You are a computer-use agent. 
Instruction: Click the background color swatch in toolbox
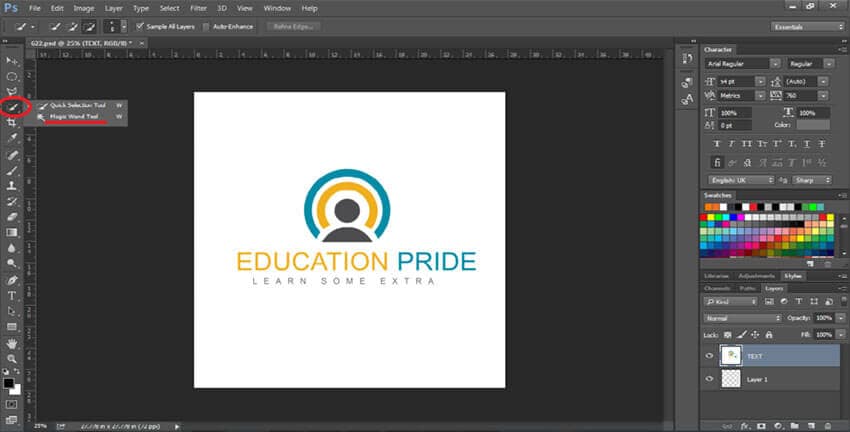16,390
